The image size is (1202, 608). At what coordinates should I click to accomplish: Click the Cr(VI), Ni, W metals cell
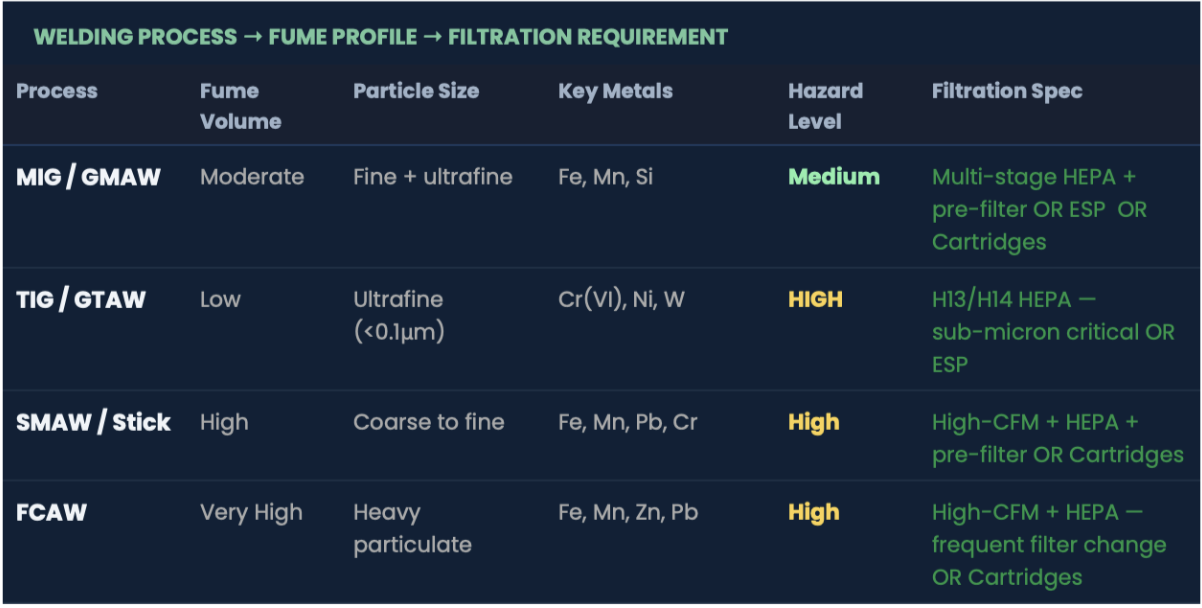coord(621,299)
